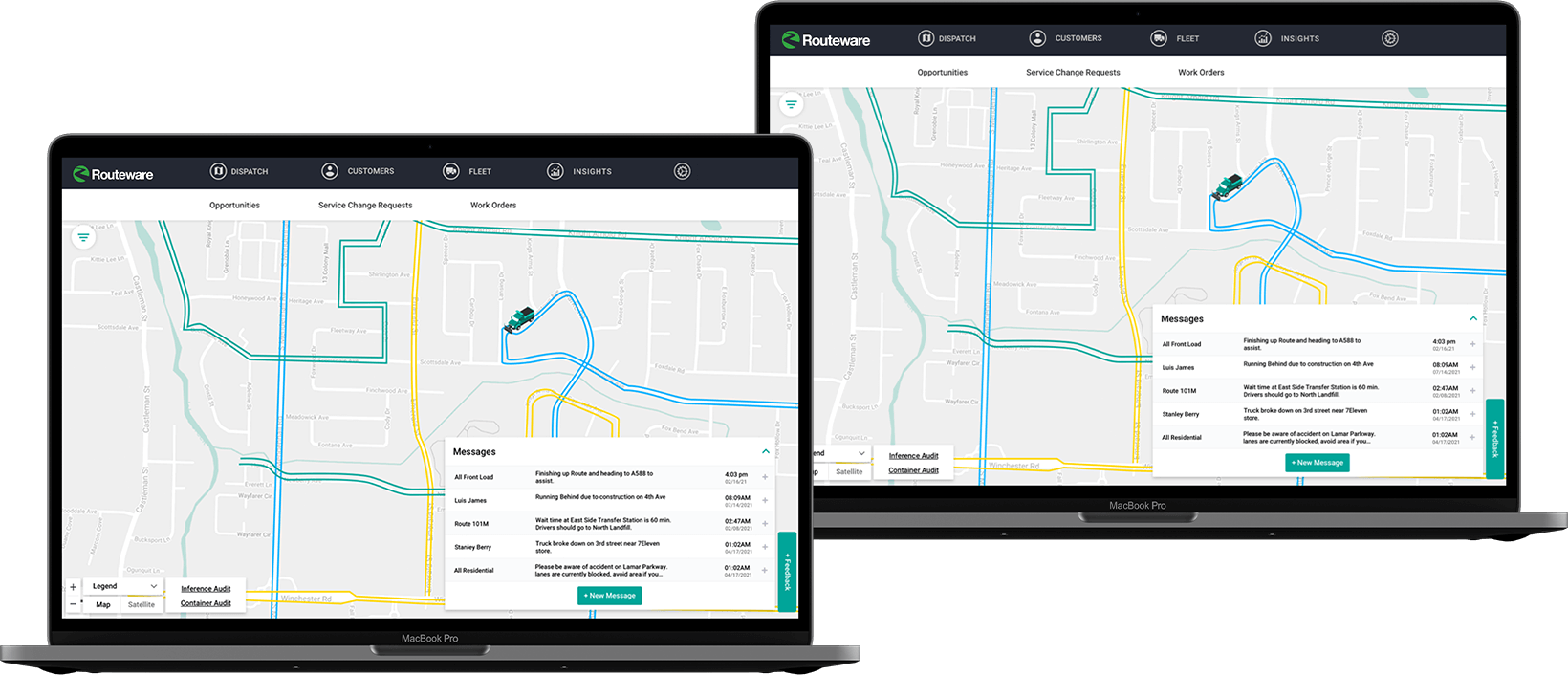Viewport: 1568px width, 675px height.
Task: Go to Work Orders tab on right laptop
Action: point(1201,72)
